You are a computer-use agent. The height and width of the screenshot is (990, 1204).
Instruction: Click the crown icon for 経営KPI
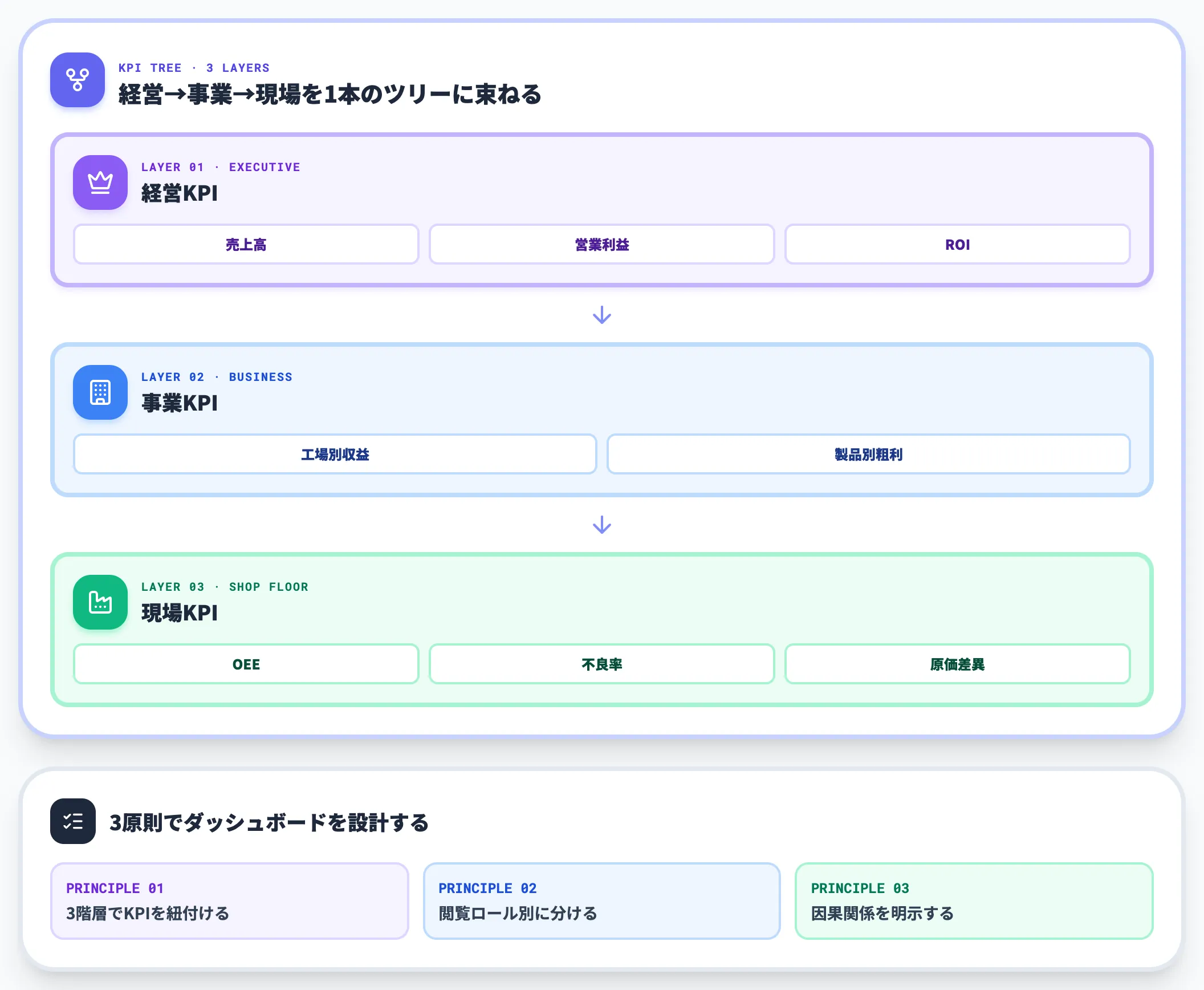point(100,182)
